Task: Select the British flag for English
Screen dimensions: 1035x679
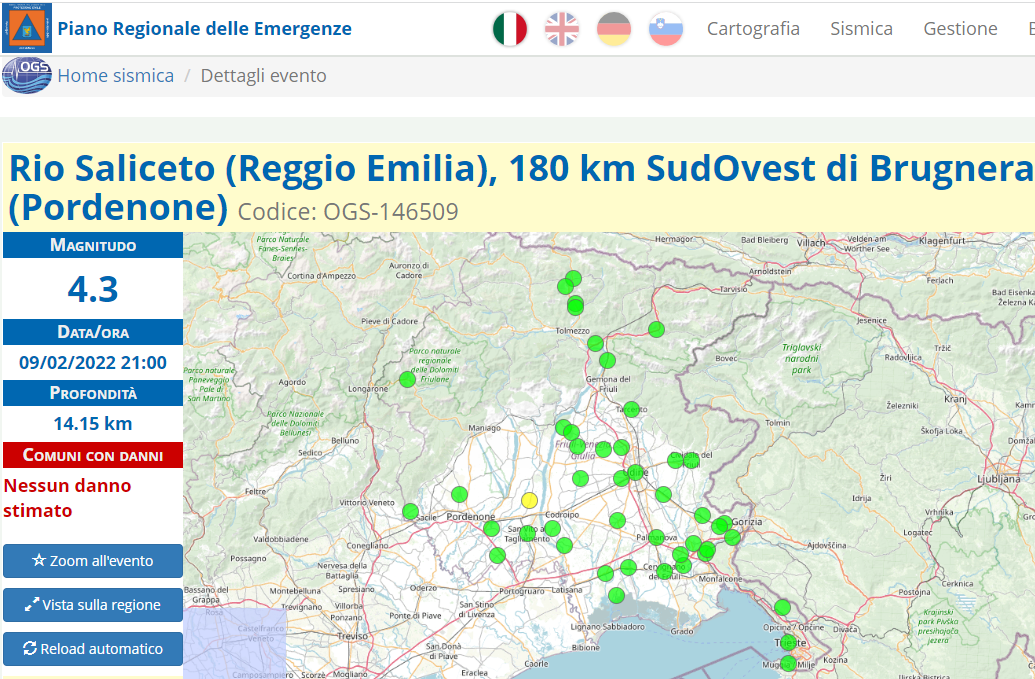Action: point(562,29)
